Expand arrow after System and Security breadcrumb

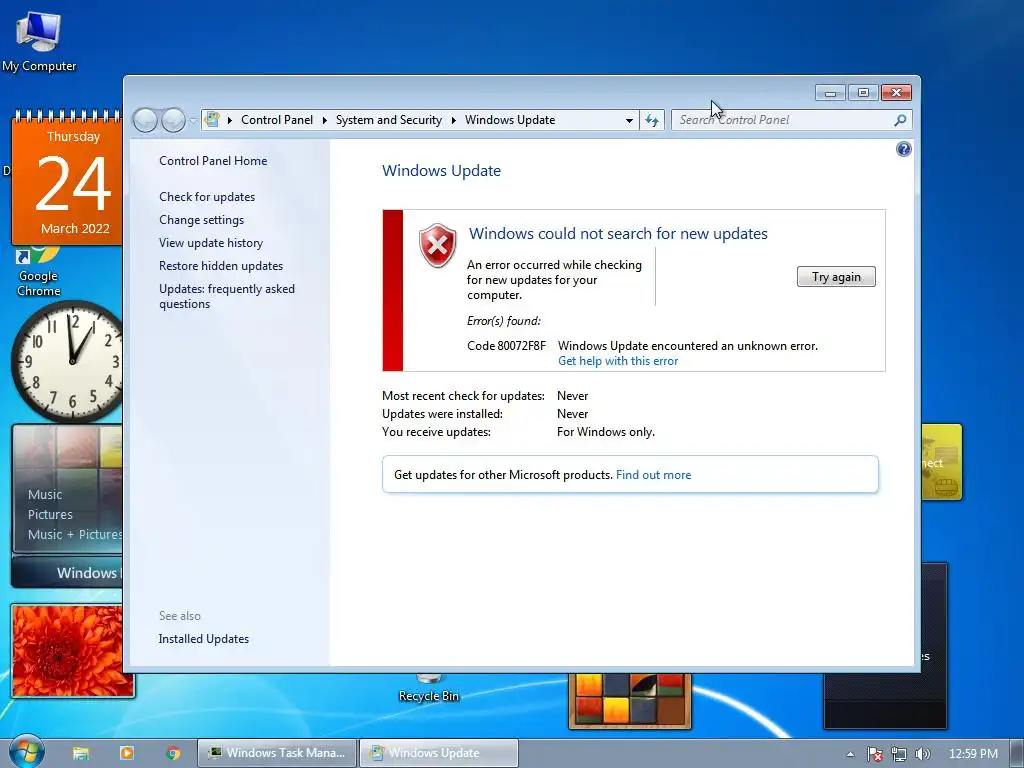[x=453, y=120]
